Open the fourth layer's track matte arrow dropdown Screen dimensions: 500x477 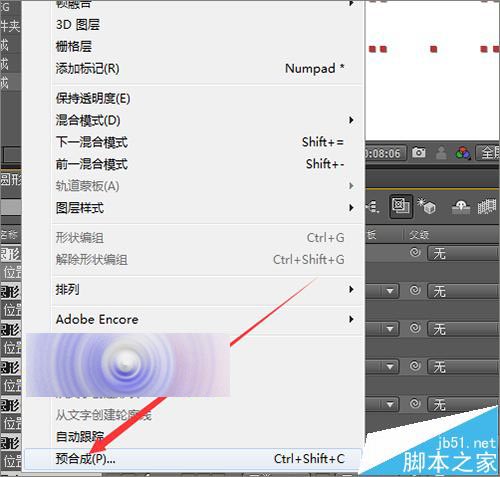pos(390,367)
